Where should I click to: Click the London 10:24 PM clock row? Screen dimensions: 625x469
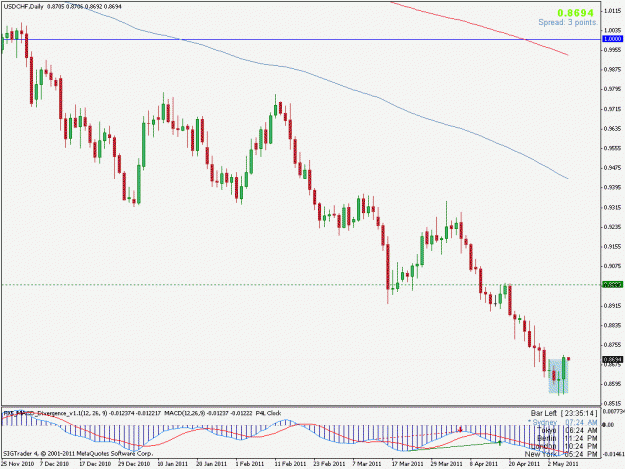pyautogui.click(x=566, y=446)
